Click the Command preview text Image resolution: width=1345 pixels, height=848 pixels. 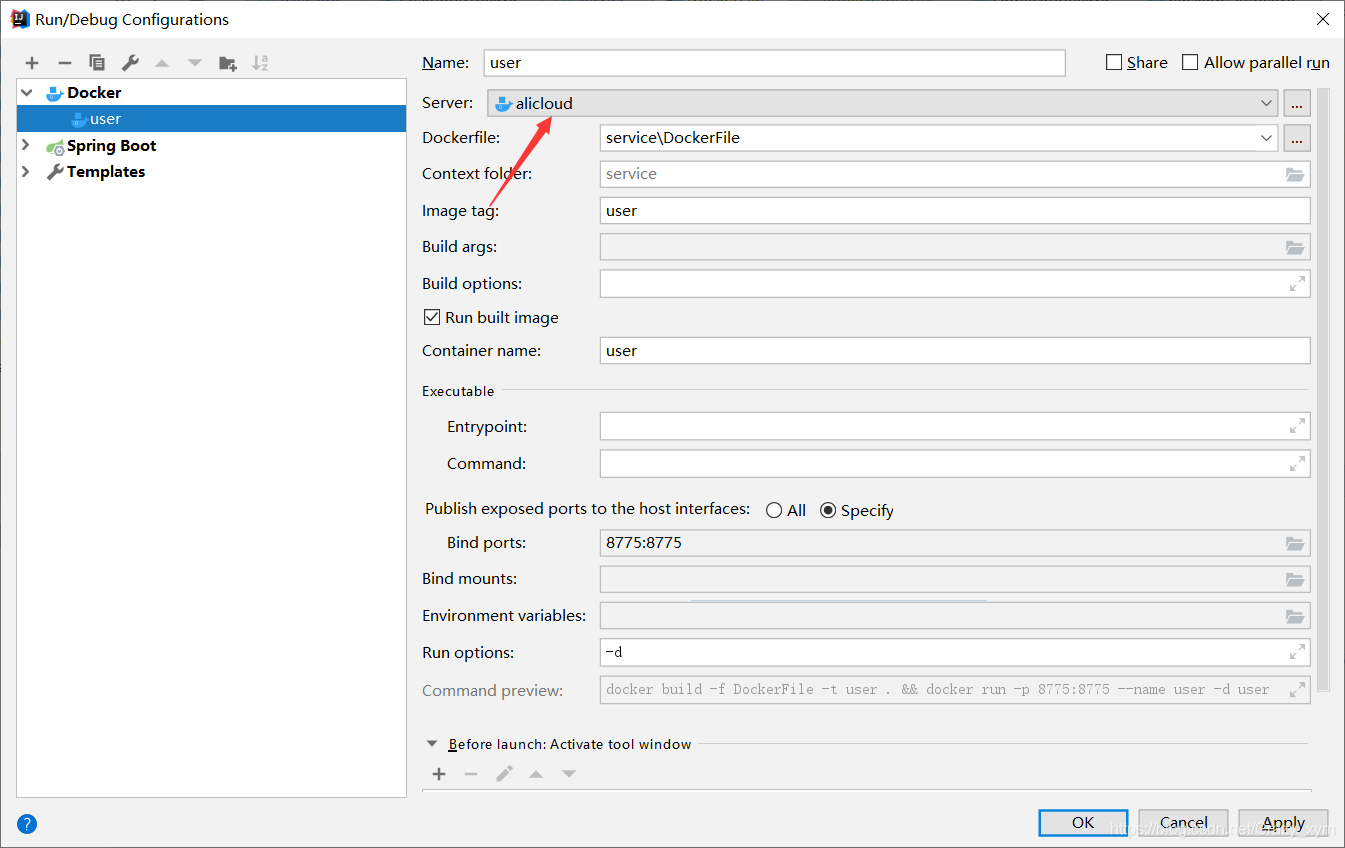937,690
